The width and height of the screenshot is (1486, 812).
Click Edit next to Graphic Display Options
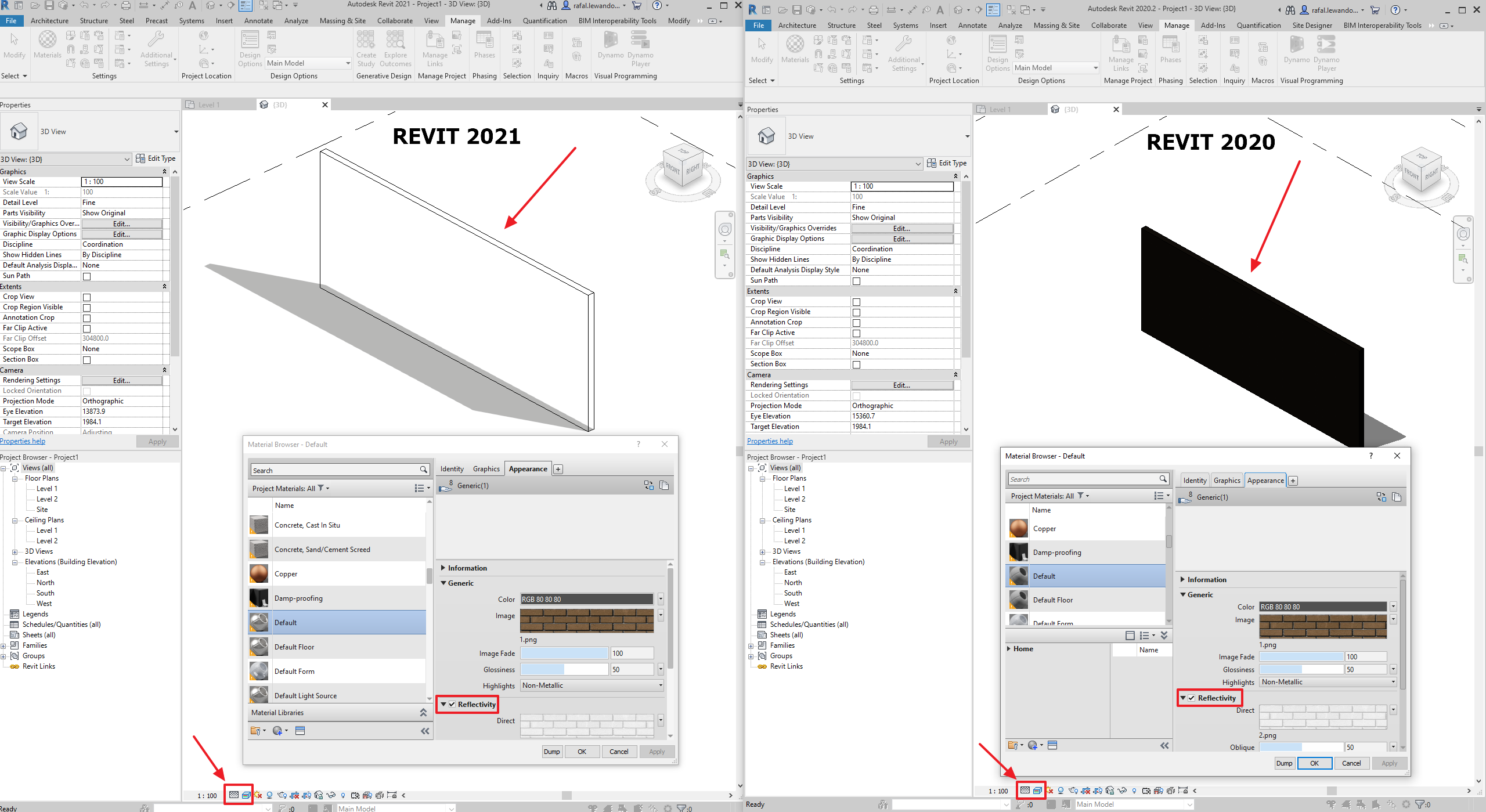pos(122,234)
